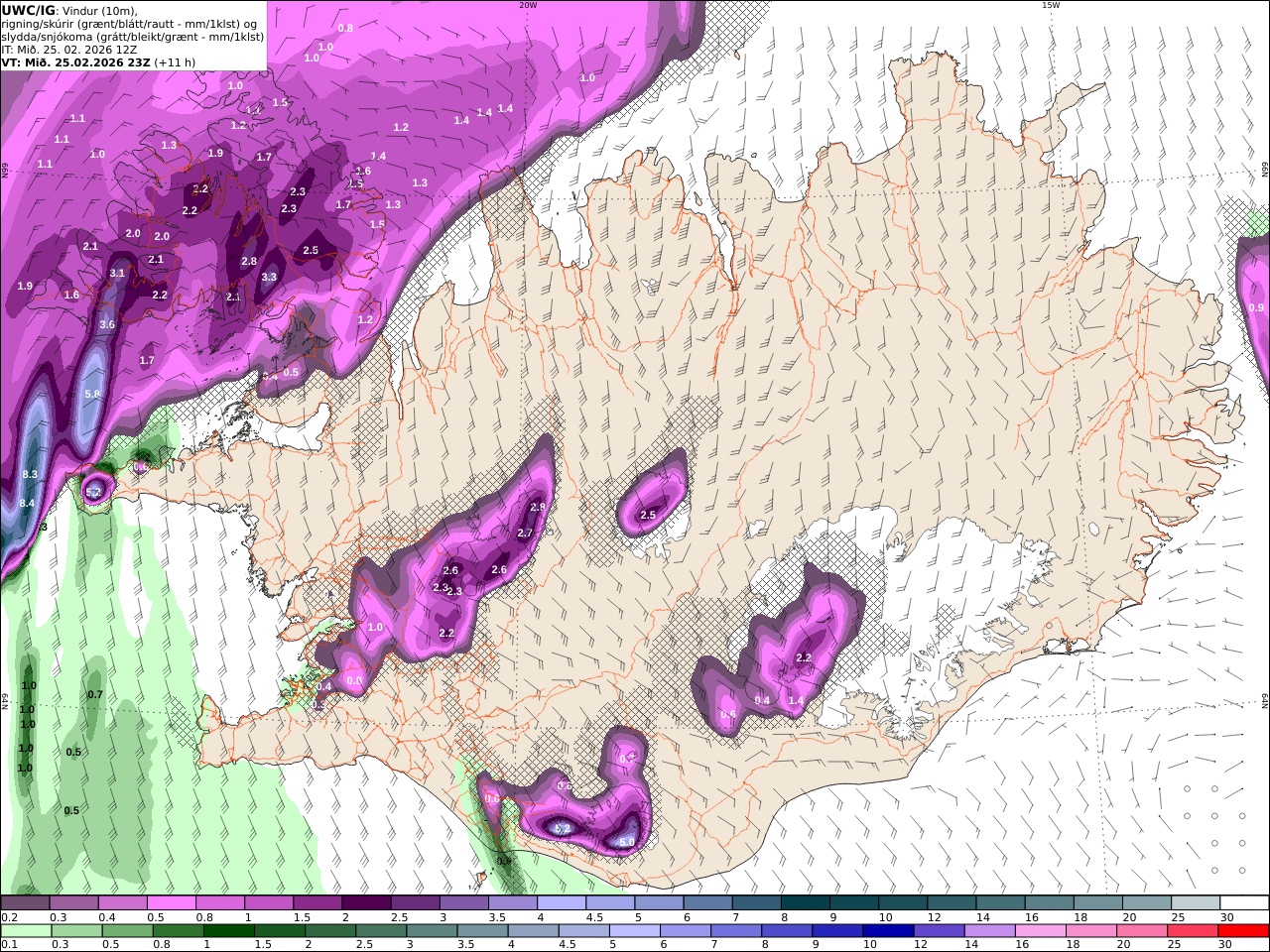The image size is (1270, 952).
Task: Click the '3.6' precipitation value on the map
Action: (107, 324)
